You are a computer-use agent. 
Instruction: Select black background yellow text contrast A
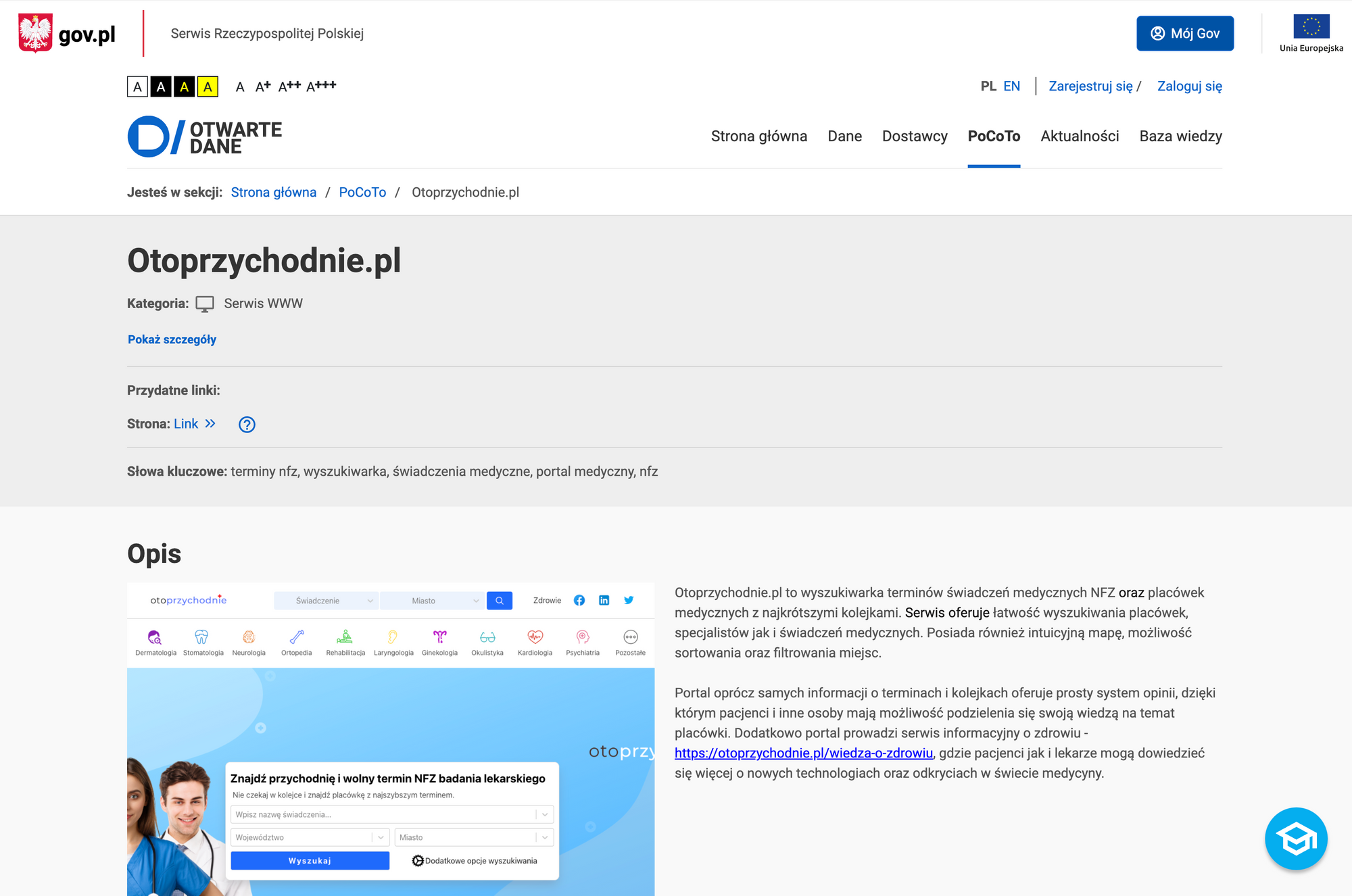point(184,86)
